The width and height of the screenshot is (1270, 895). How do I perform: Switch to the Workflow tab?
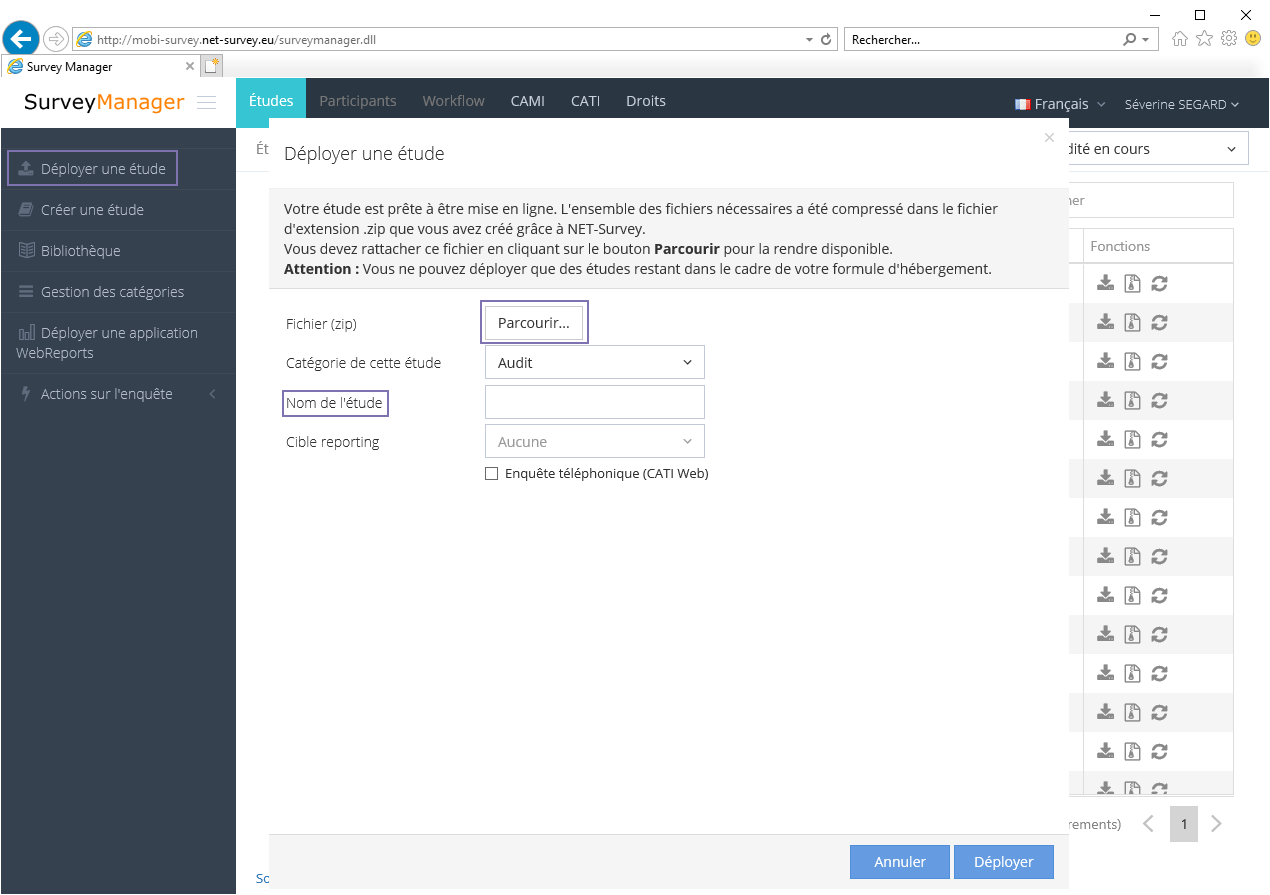point(453,101)
